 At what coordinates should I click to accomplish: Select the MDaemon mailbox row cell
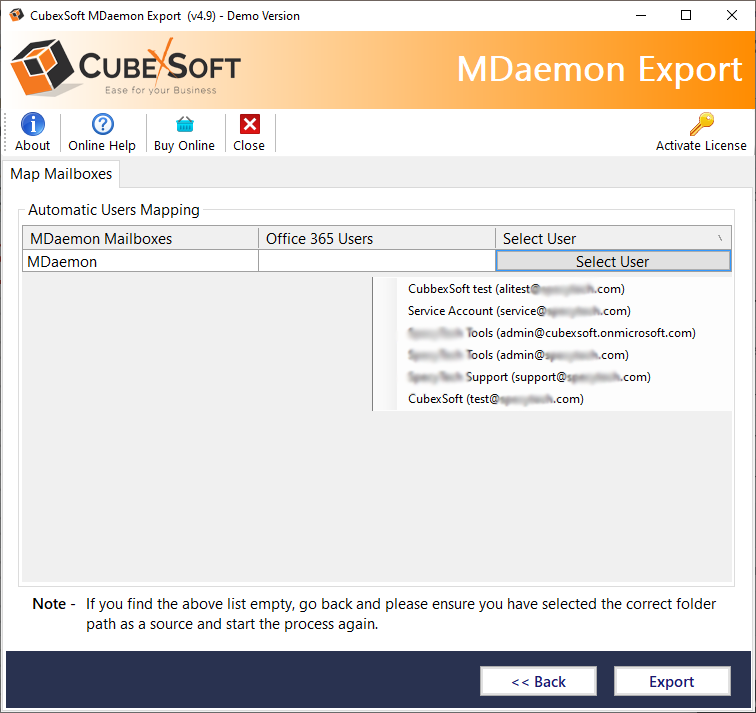(x=140, y=261)
